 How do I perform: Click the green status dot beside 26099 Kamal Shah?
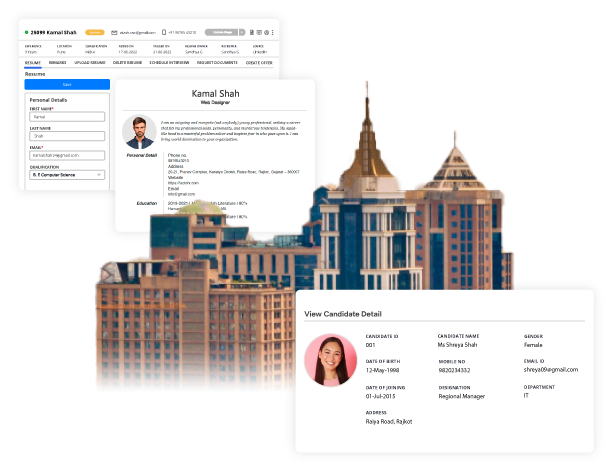pyautogui.click(x=26, y=32)
